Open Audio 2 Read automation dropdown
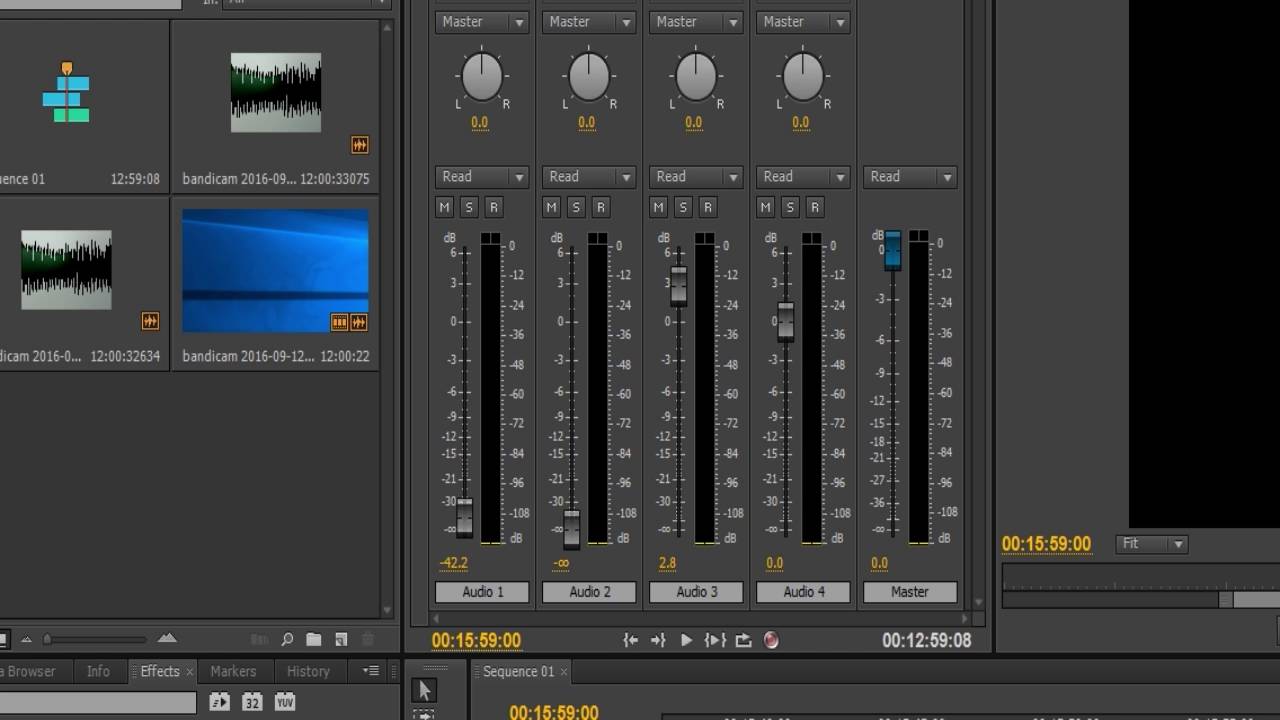 tap(589, 177)
